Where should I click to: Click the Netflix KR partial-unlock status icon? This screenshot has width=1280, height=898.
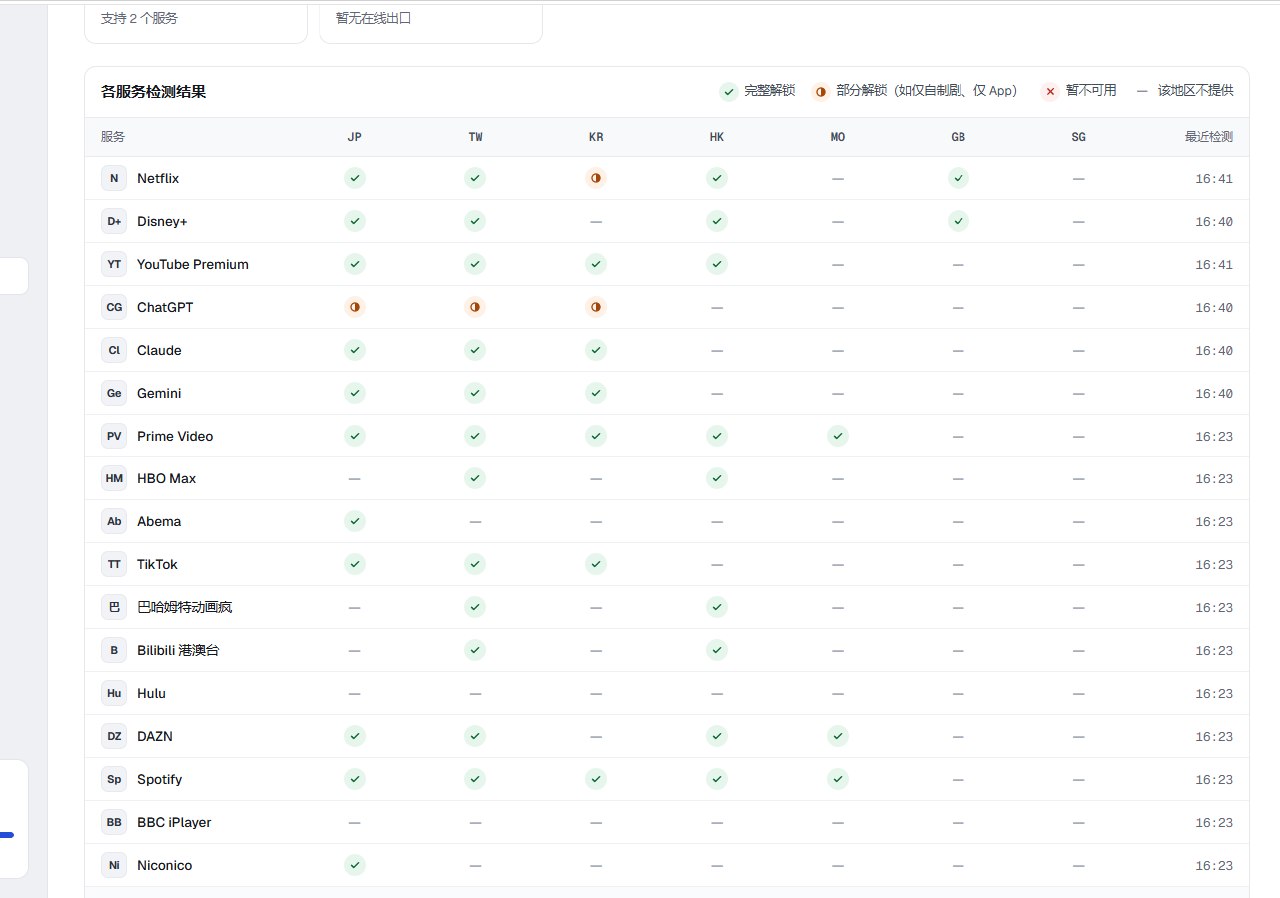596,178
